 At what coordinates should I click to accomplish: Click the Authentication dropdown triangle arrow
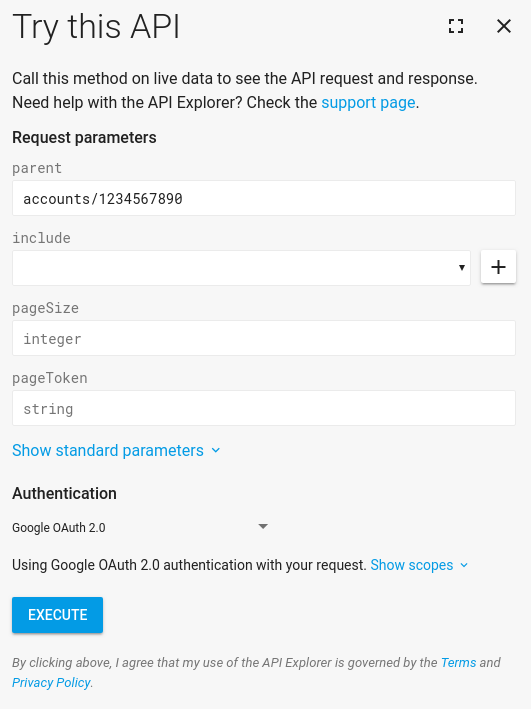[263, 527]
